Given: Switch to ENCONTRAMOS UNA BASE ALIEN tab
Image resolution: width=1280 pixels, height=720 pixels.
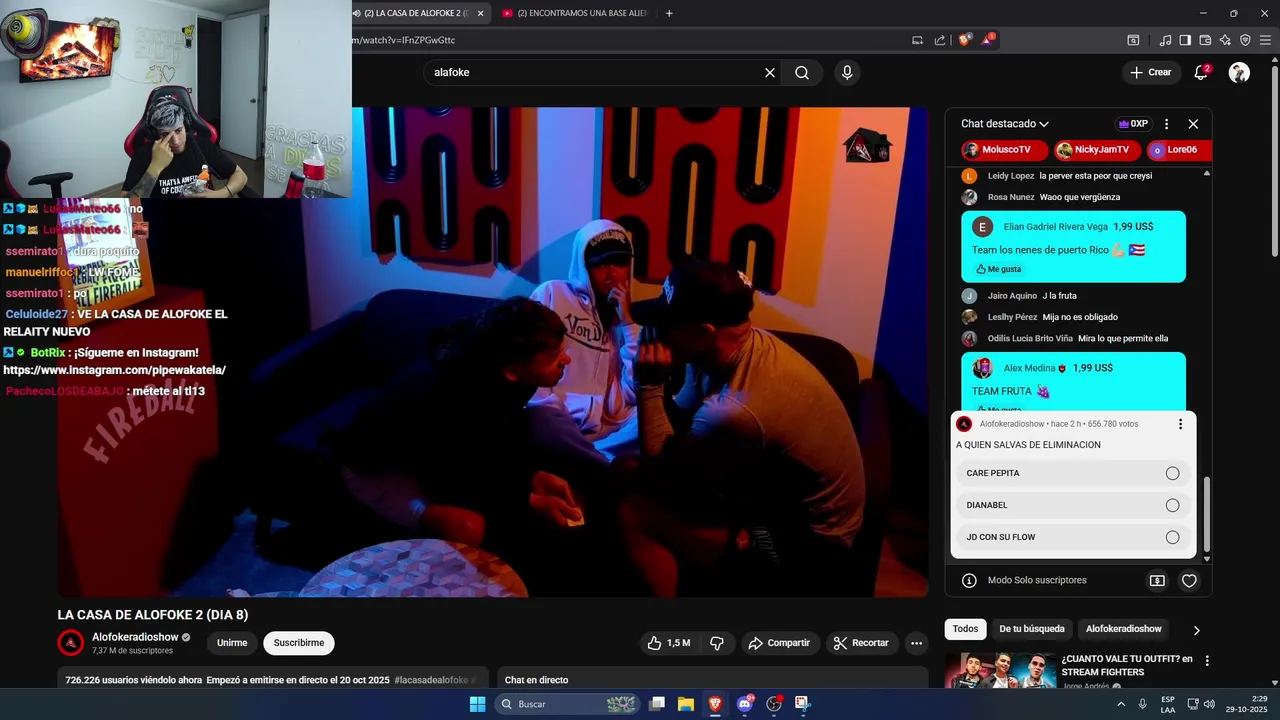Looking at the screenshot, I should (x=576, y=13).
